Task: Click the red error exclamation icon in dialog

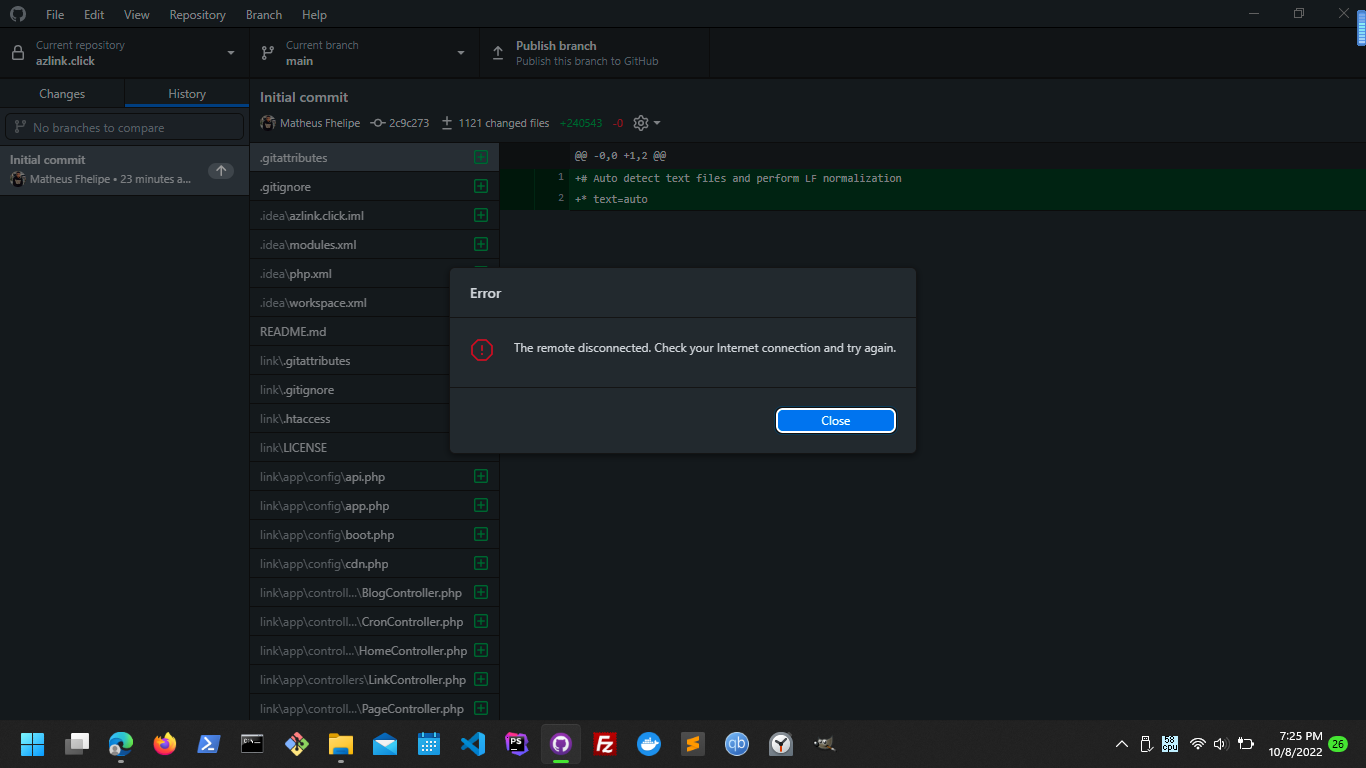Action: (481, 350)
